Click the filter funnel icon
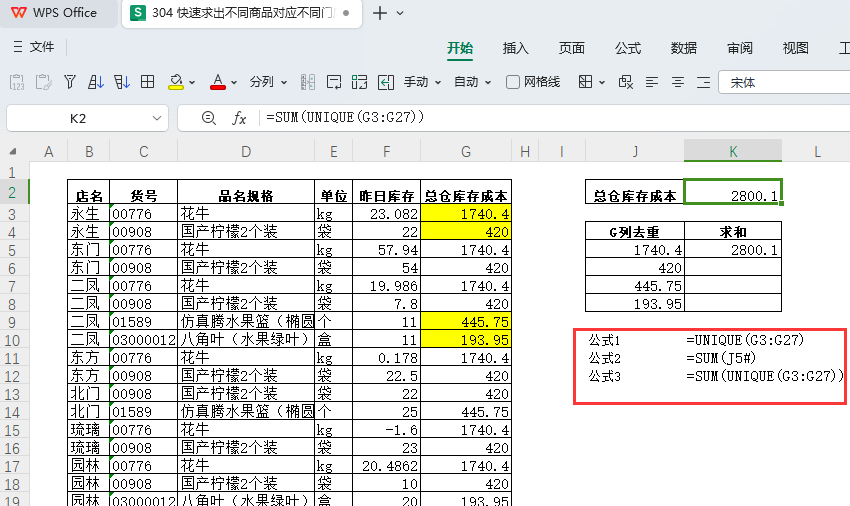The width and height of the screenshot is (850, 506). click(x=69, y=82)
